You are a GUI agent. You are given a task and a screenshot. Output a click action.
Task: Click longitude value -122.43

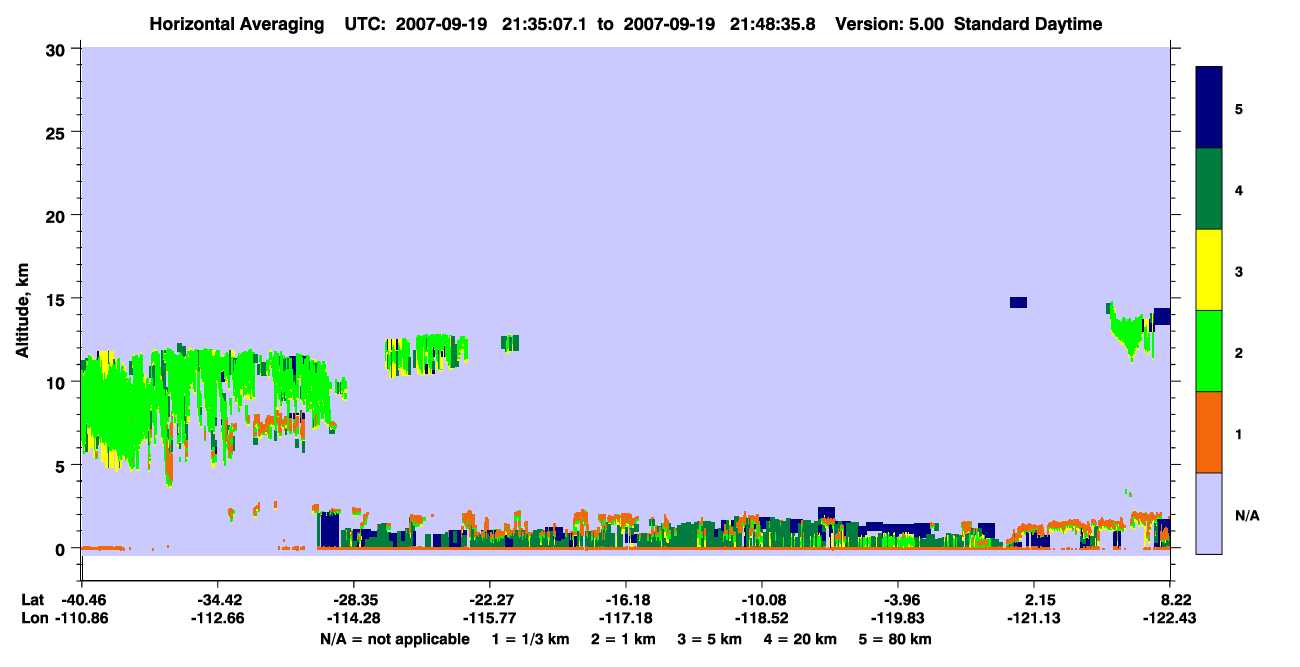pyautogui.click(x=1170, y=618)
